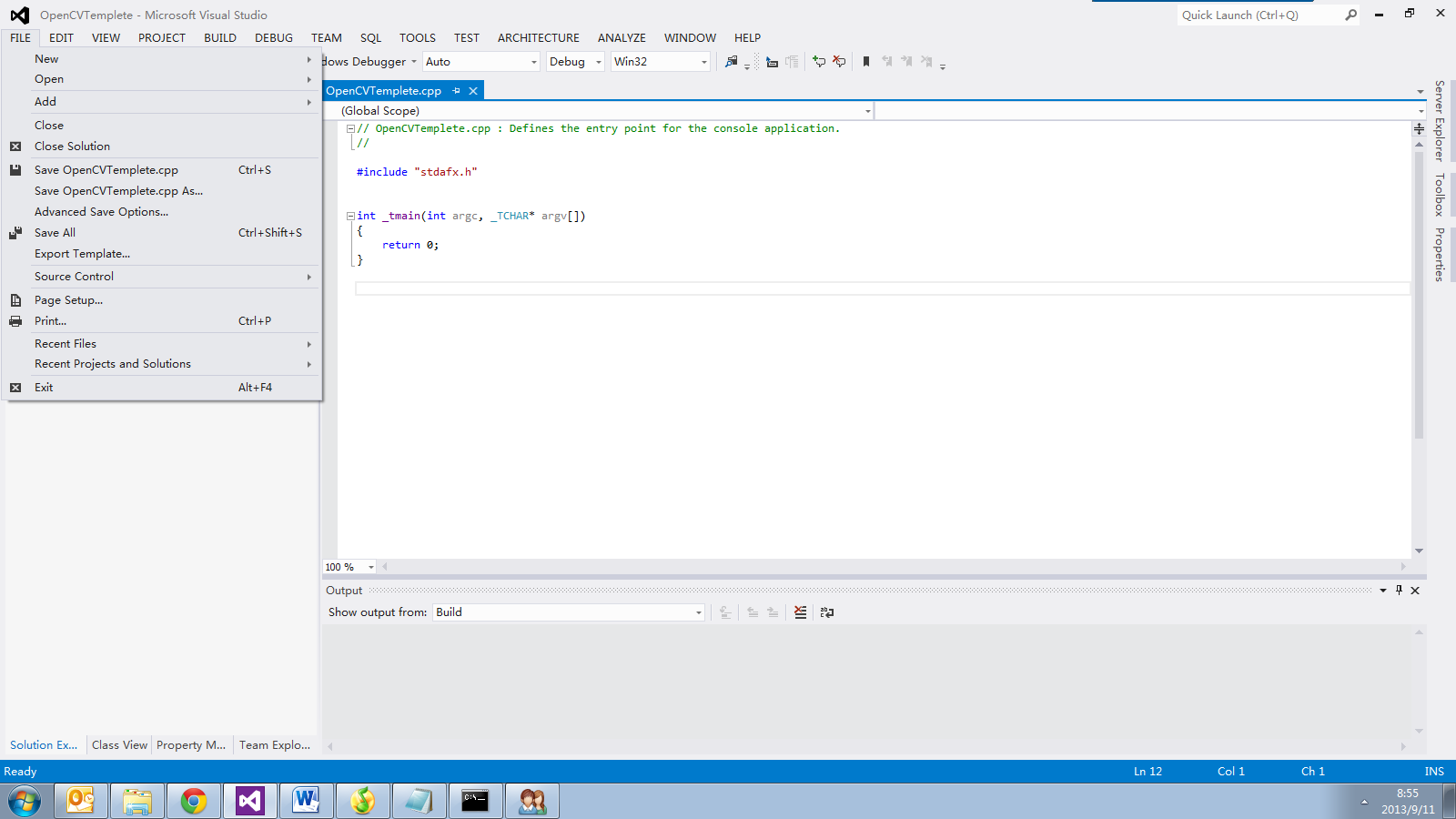This screenshot has width=1456, height=819.
Task: Open the DEBUG menu
Action: (274, 38)
